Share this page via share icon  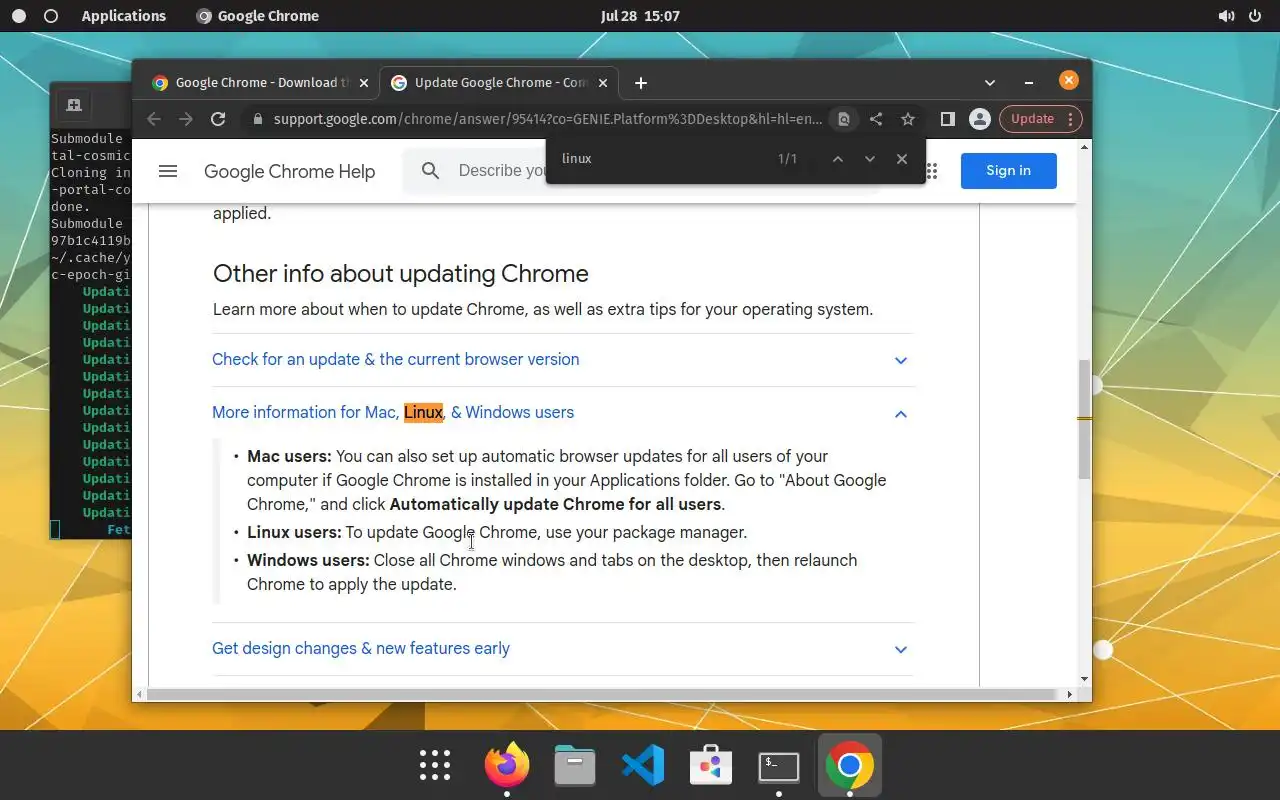tap(876, 119)
